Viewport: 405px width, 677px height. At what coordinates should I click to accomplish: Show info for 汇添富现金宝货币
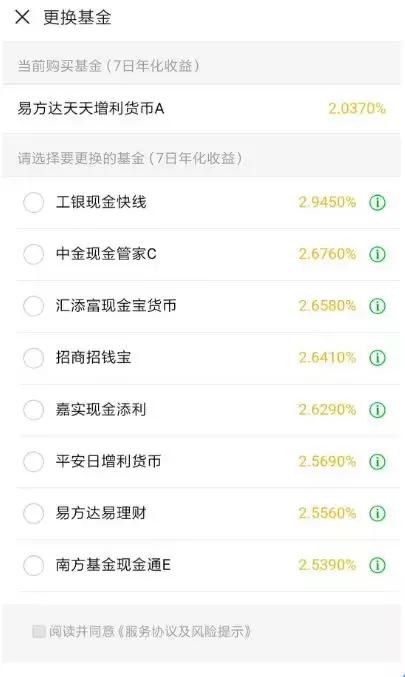377,306
